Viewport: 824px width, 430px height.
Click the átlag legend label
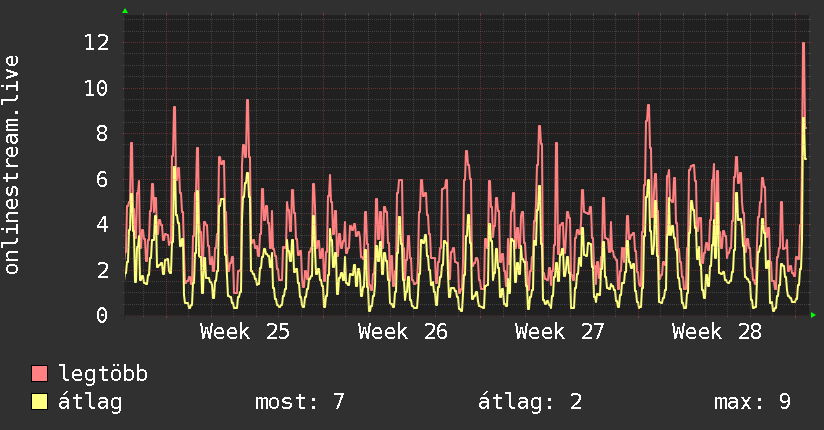[90, 402]
